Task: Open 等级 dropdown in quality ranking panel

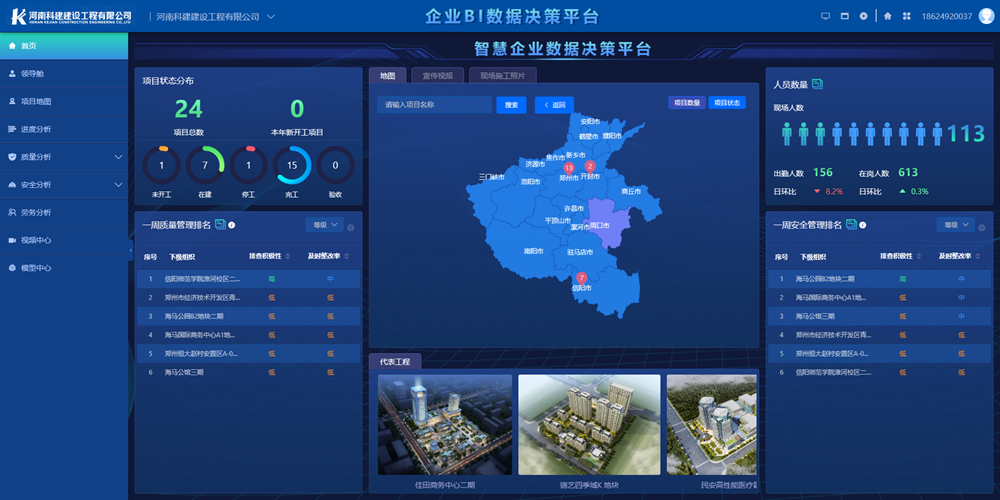Action: [323, 225]
